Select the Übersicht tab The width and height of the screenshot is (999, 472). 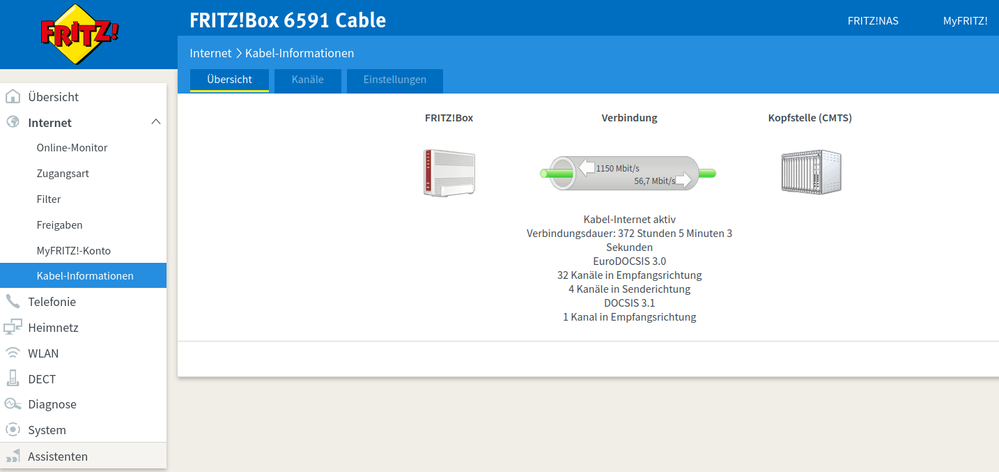(229, 80)
